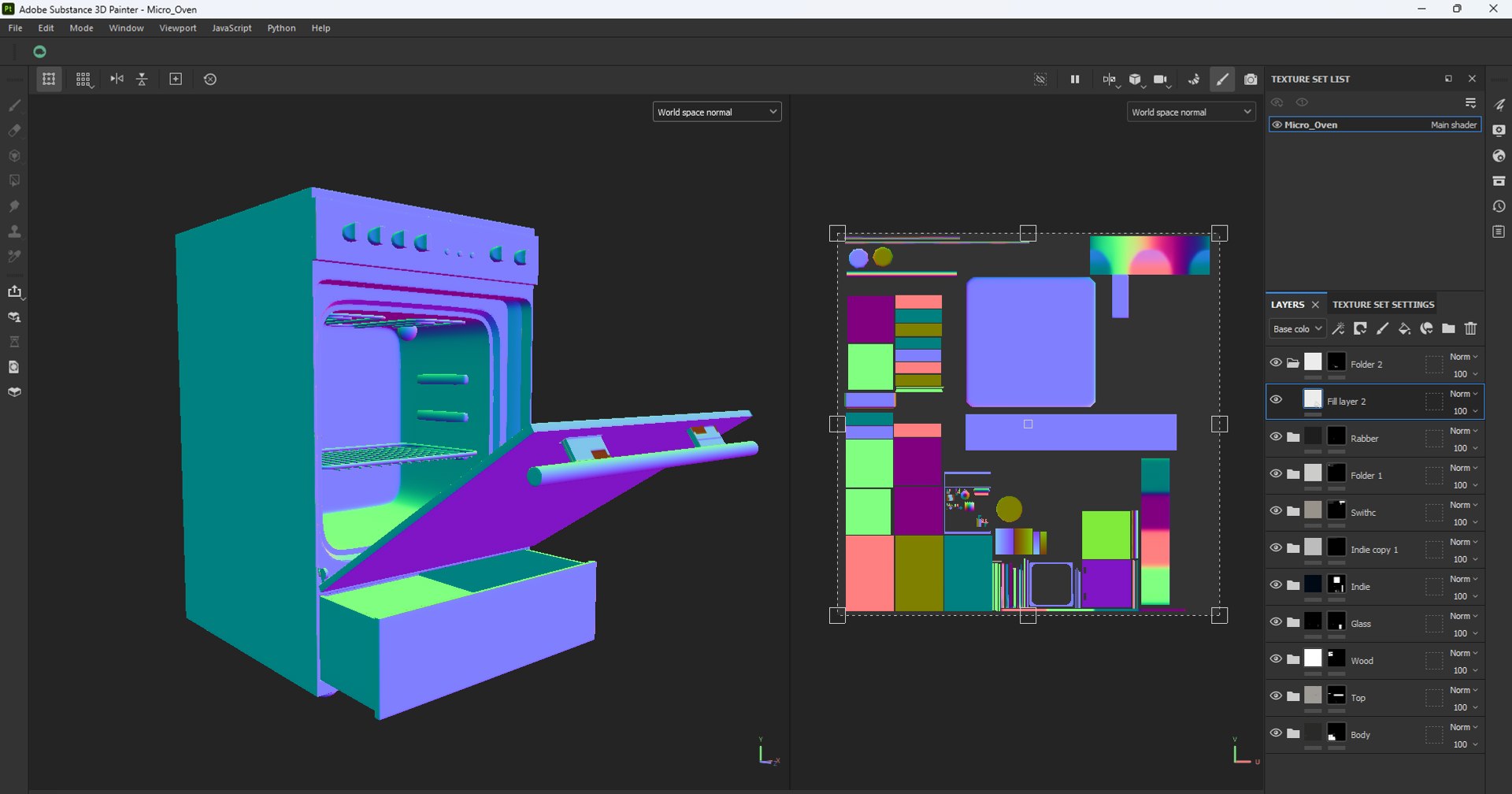Select the Material picker eyedropper tool
Image resolution: width=1512 pixels, height=794 pixels.
[14, 256]
